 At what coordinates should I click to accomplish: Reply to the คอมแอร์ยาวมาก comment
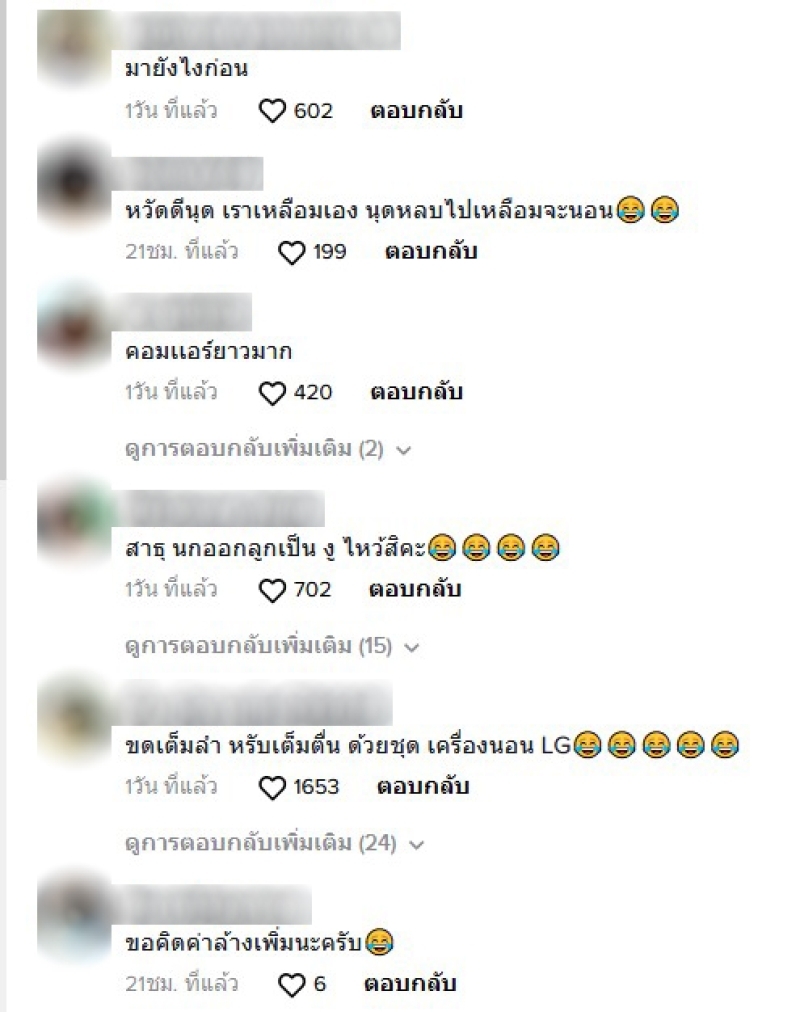[416, 392]
